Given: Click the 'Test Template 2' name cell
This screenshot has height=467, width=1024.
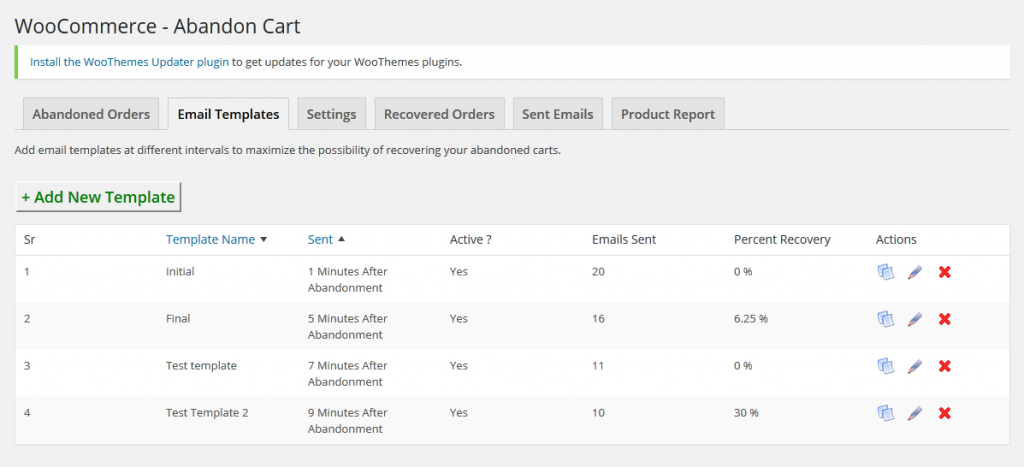Looking at the screenshot, I should [207, 413].
